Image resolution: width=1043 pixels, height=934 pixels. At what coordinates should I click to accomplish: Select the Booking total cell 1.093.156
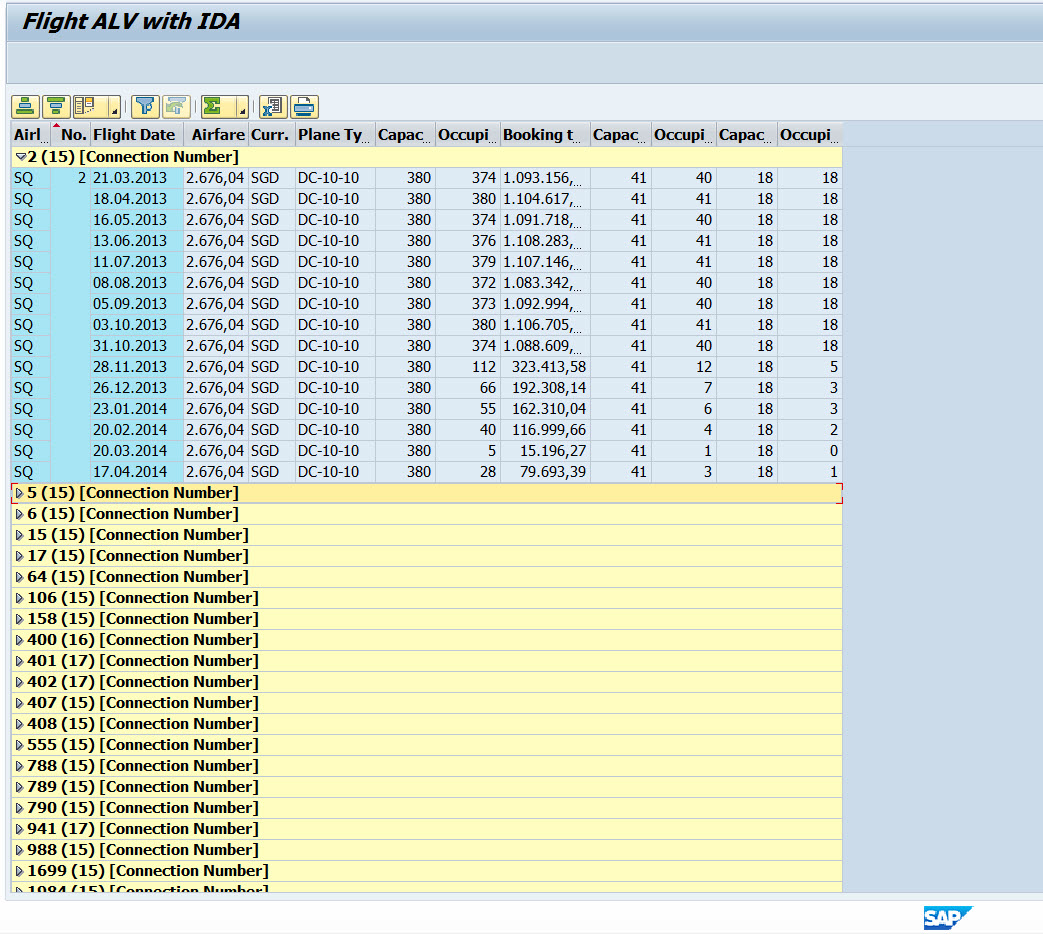[x=540, y=177]
